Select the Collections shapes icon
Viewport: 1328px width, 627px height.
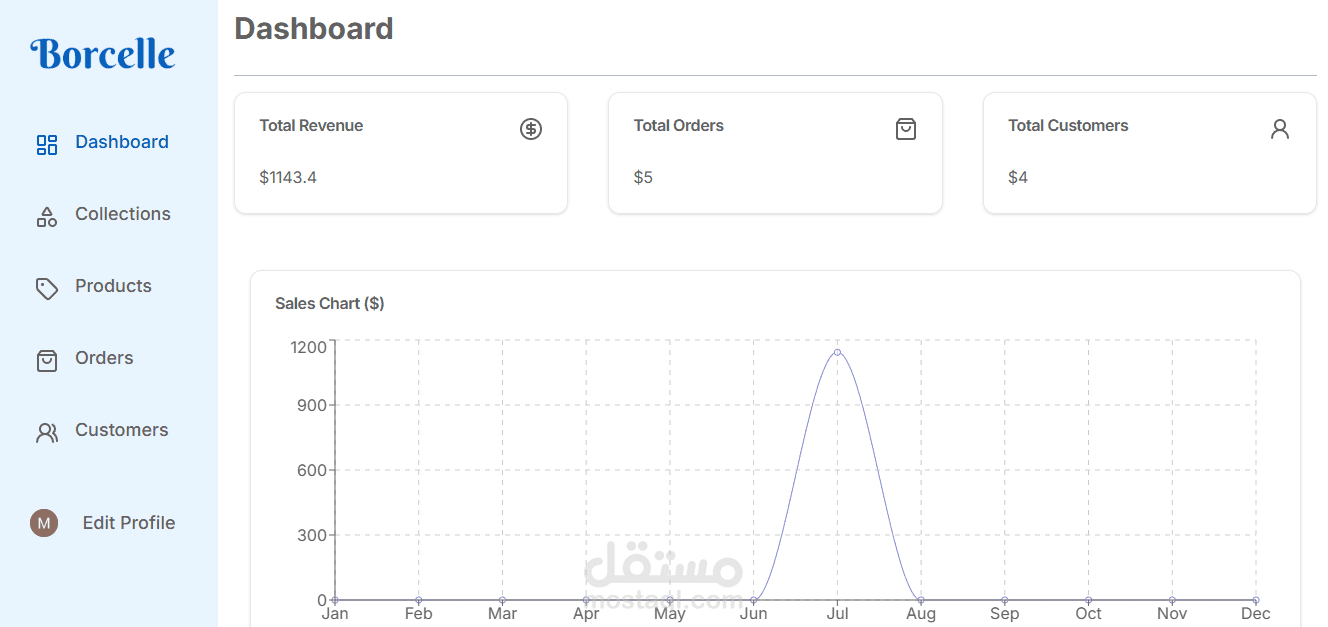tap(47, 217)
